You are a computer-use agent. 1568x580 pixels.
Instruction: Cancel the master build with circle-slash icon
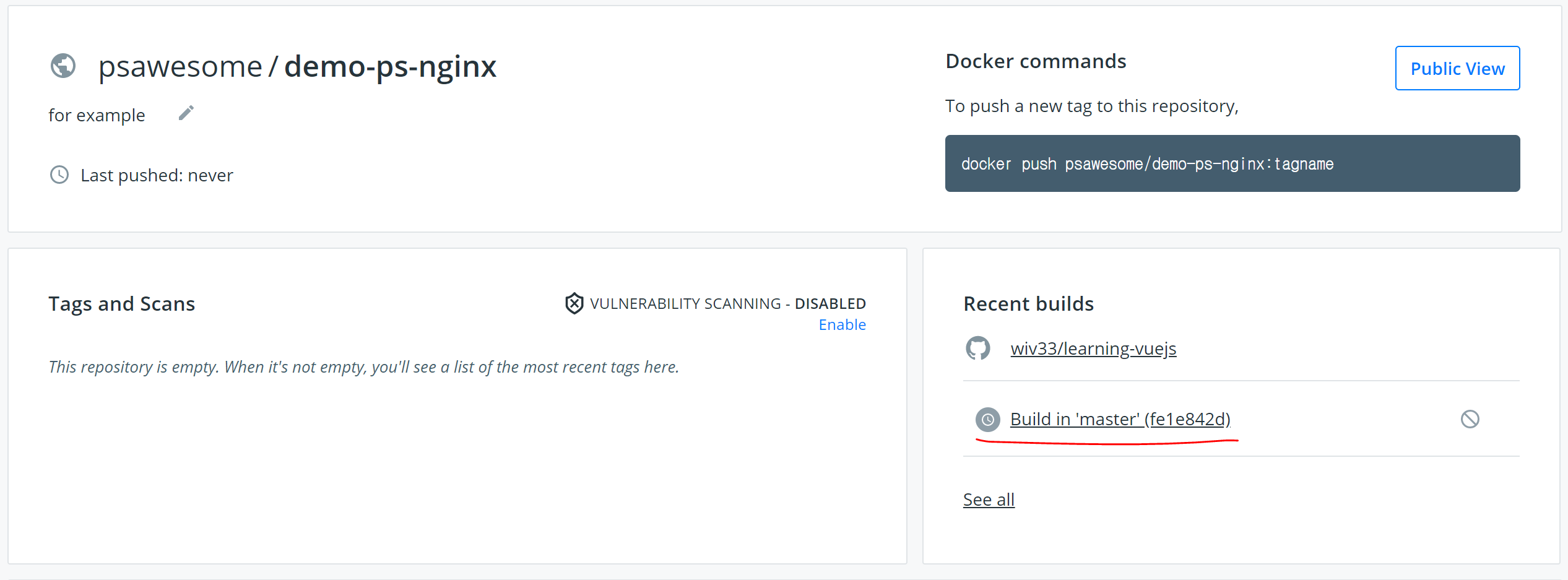[1470, 420]
